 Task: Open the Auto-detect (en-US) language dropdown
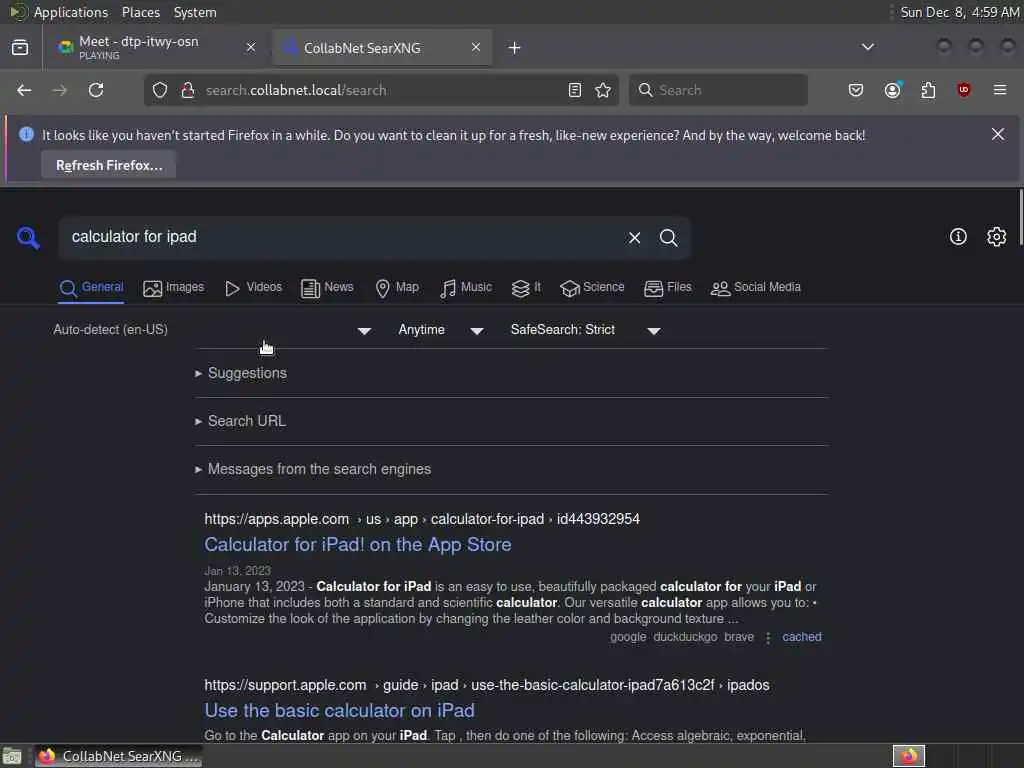(213, 330)
